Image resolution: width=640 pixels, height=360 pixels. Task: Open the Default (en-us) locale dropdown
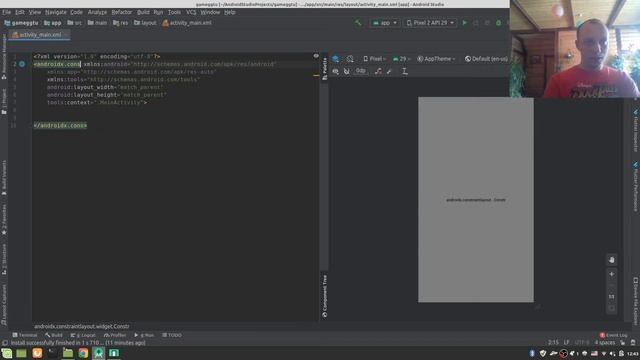tap(486, 59)
